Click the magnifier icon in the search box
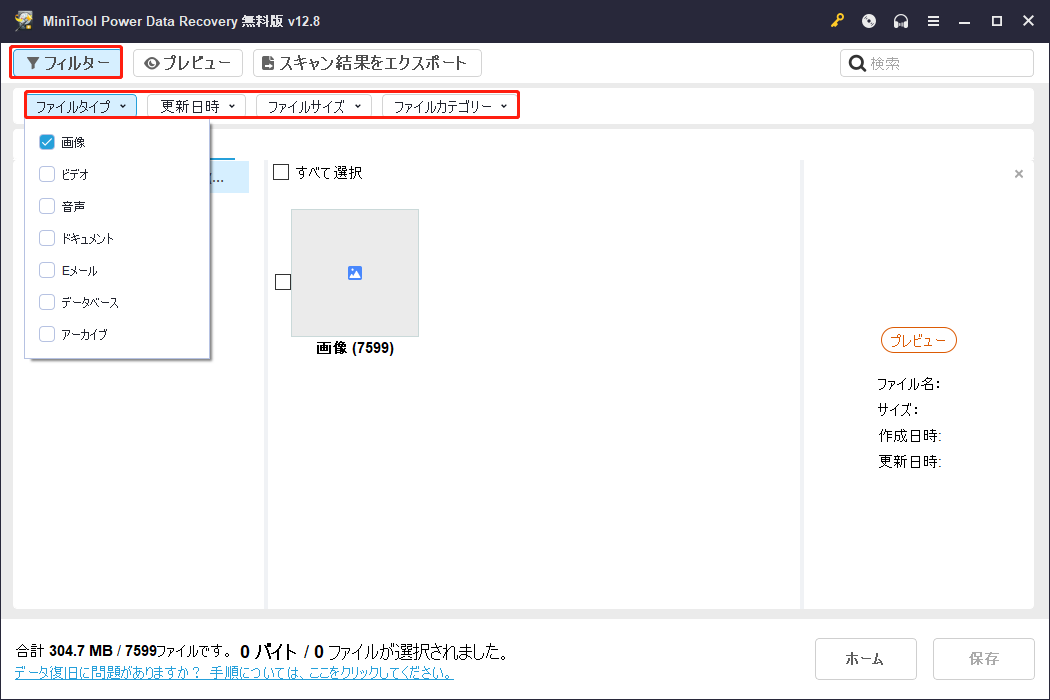1050x700 pixels. coord(857,62)
